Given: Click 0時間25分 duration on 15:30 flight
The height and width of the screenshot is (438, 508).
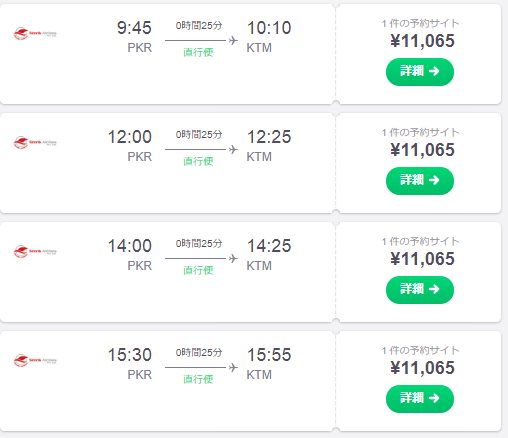Looking at the screenshot, I should 199,352.
